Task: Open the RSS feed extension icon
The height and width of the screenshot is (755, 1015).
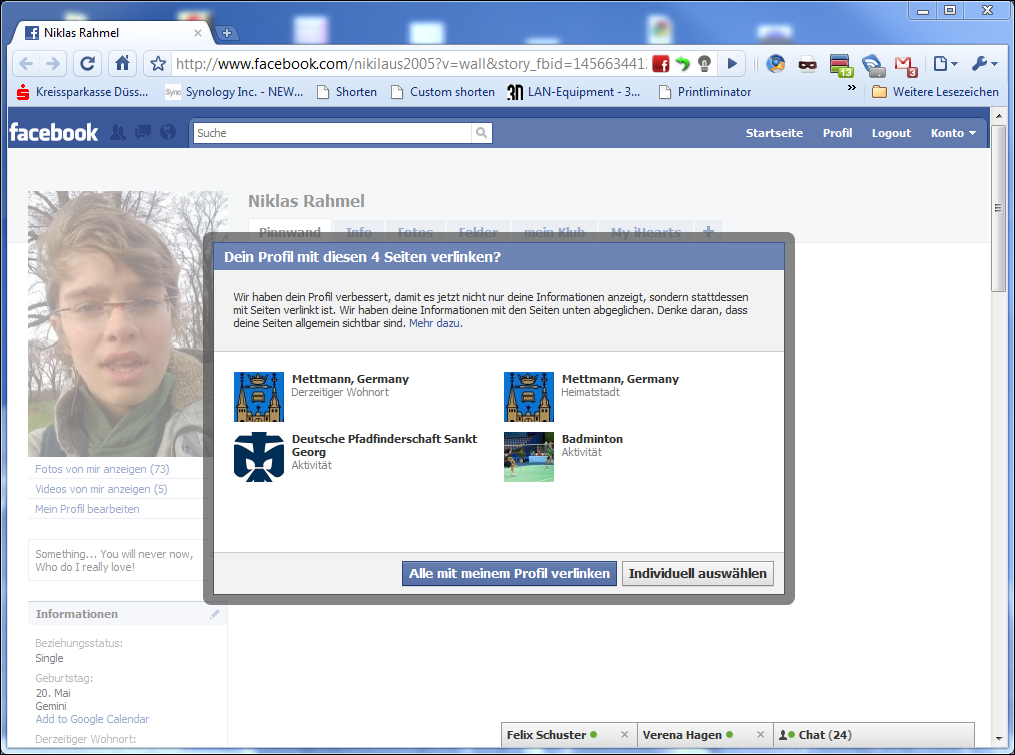Action: [873, 65]
